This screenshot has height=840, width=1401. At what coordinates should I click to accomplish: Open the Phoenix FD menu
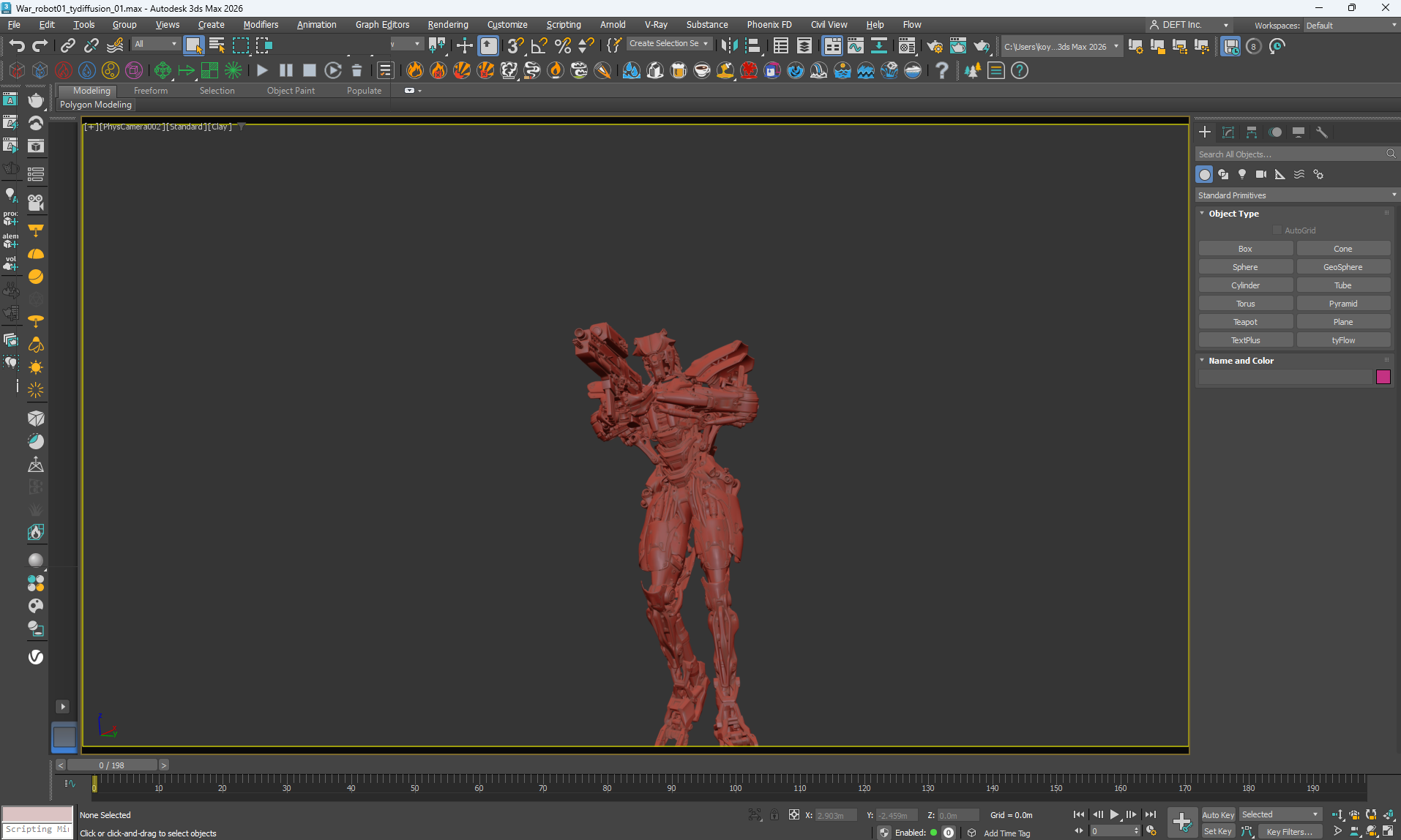coord(769,25)
